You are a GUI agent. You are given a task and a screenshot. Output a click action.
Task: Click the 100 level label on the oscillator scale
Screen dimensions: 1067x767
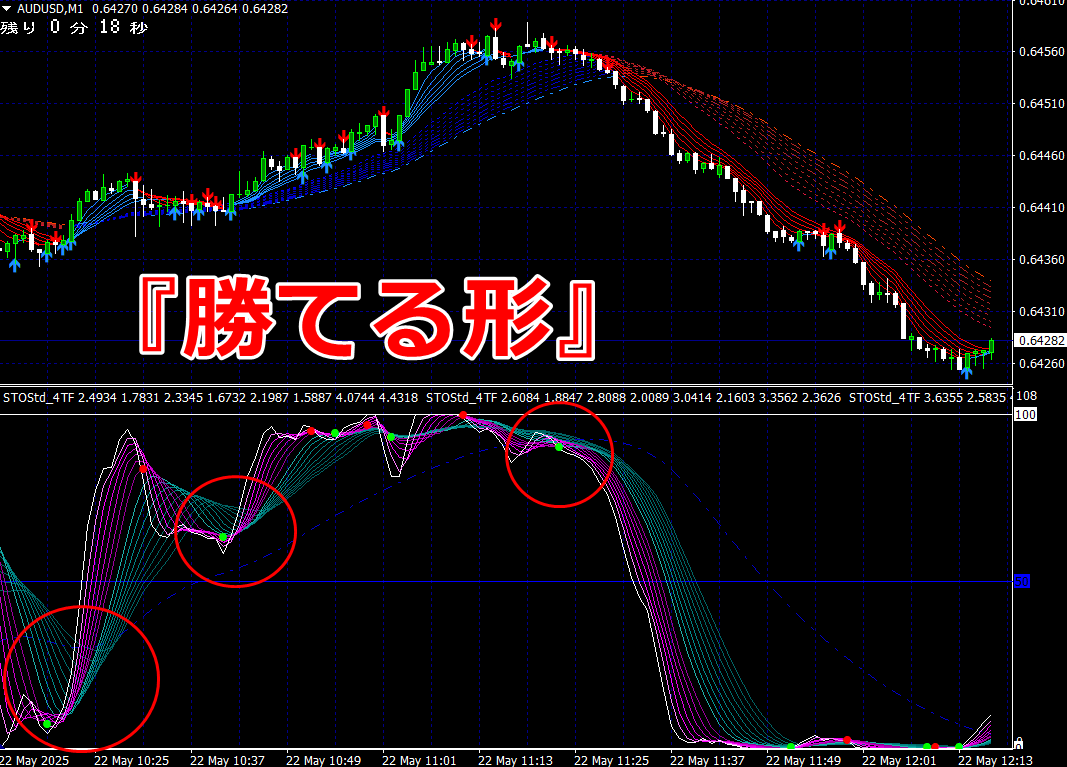coord(1025,414)
